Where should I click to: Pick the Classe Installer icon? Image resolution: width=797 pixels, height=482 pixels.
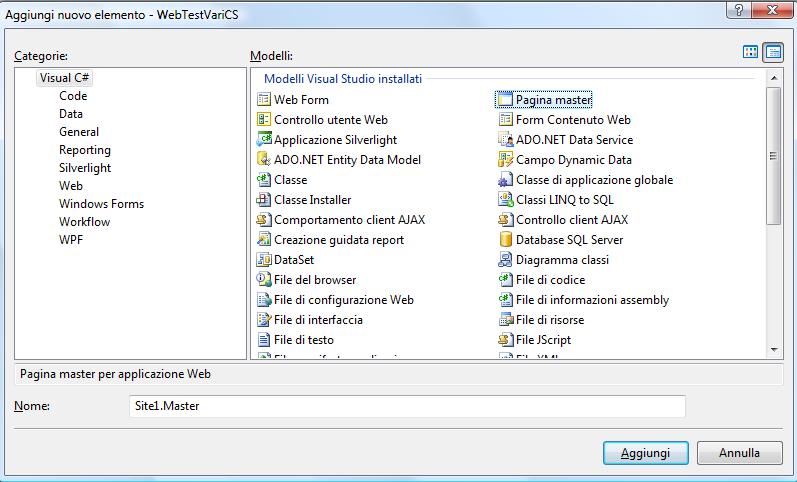(264, 199)
